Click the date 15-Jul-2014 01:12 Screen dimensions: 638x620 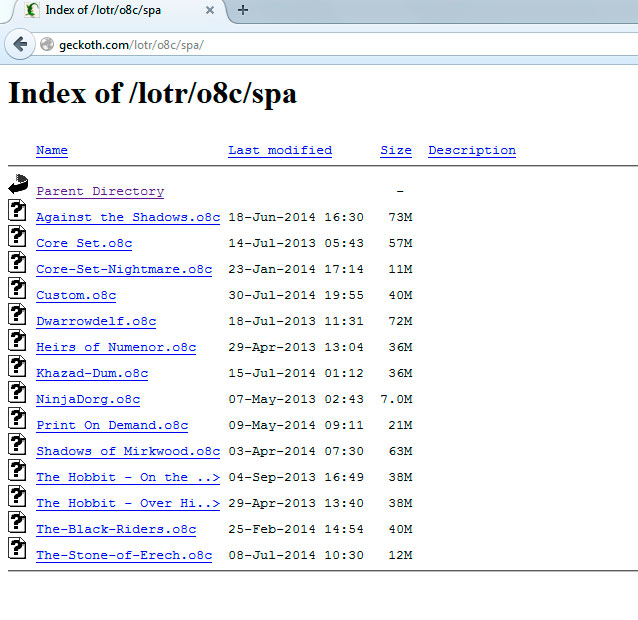click(296, 373)
